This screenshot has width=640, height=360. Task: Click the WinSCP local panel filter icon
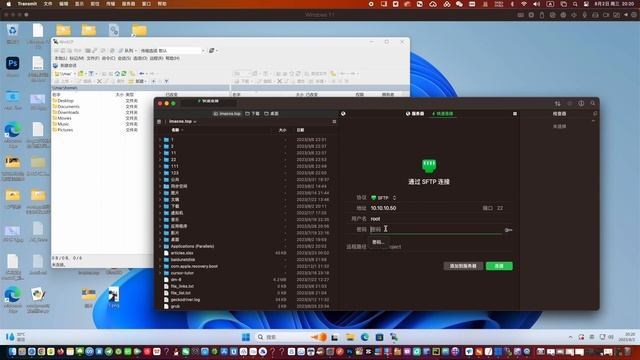click(x=91, y=74)
